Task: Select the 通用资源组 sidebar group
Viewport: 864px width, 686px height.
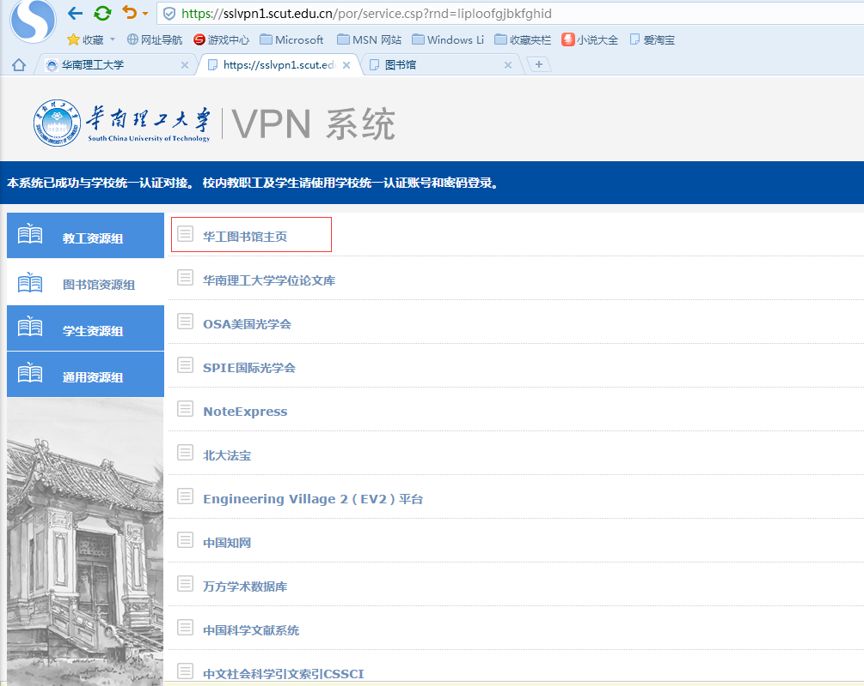Action: click(x=85, y=375)
